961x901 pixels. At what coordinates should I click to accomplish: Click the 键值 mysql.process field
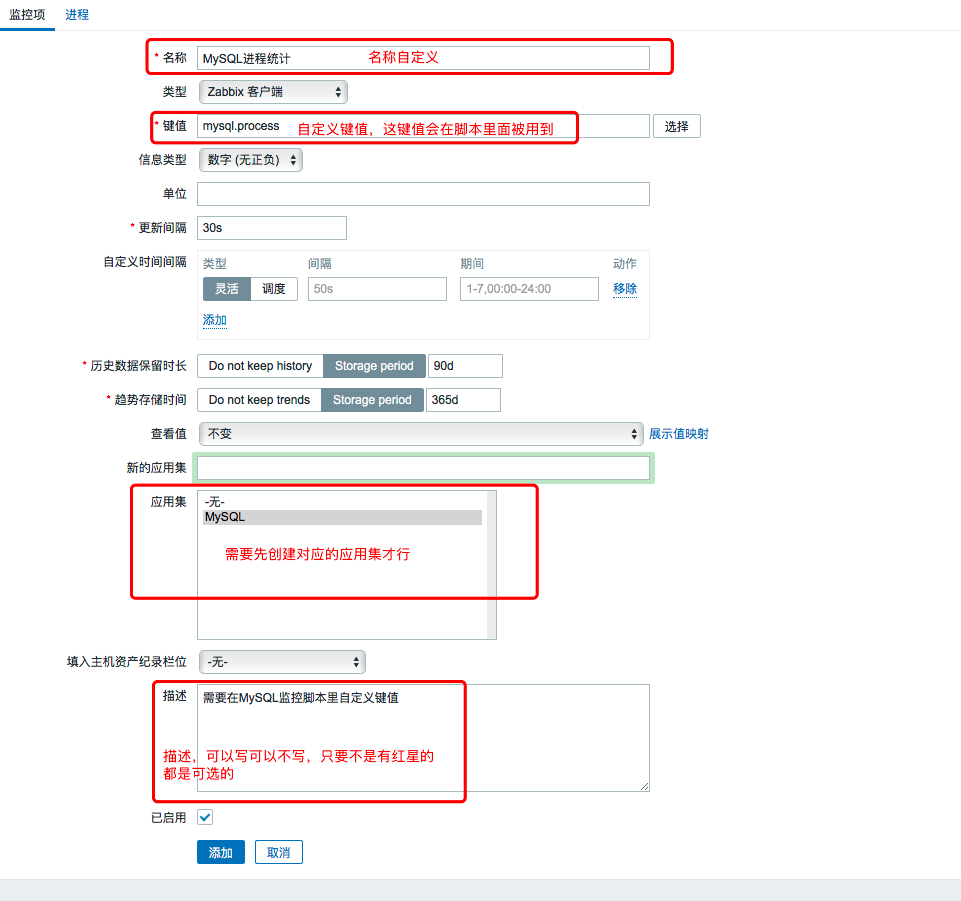(423, 126)
